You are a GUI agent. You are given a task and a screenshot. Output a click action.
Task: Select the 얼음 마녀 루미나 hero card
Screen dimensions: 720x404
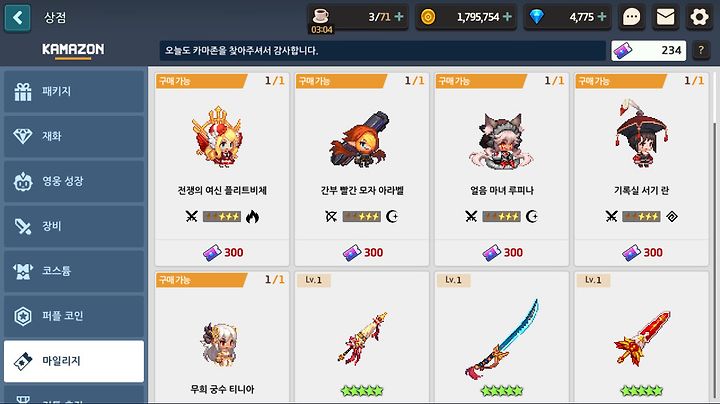[501, 169]
